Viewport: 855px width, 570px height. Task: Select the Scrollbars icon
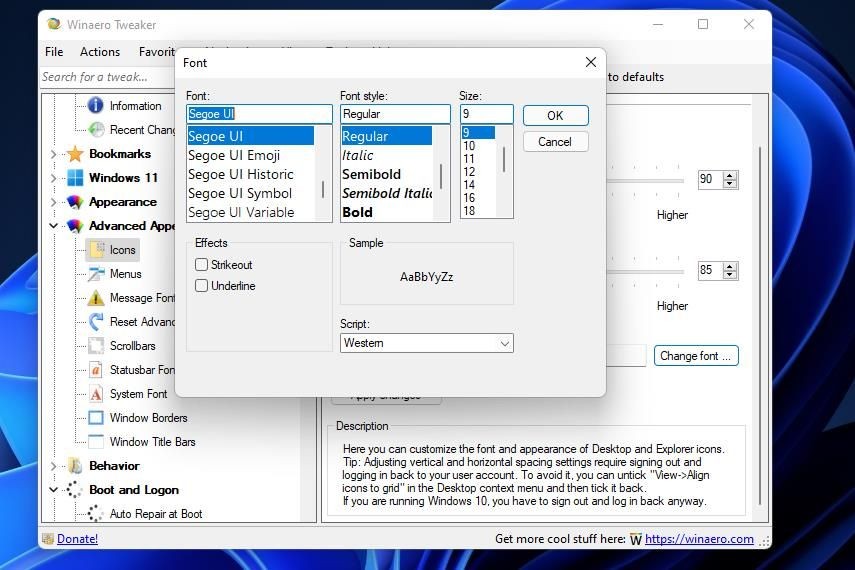96,346
